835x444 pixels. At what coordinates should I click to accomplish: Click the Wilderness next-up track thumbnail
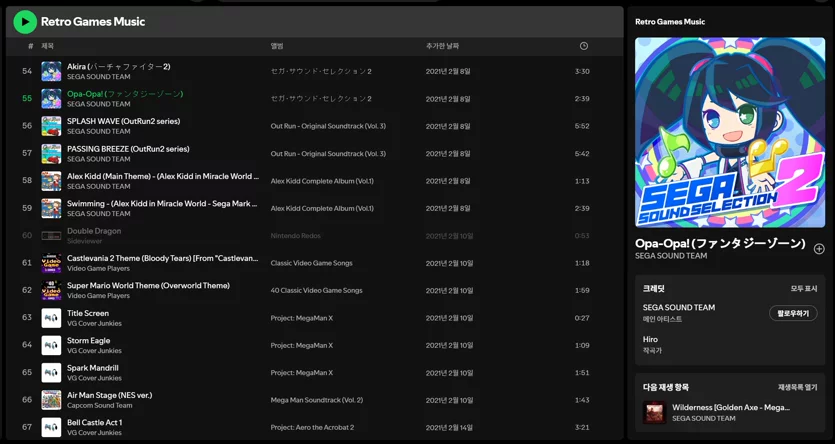click(654, 413)
